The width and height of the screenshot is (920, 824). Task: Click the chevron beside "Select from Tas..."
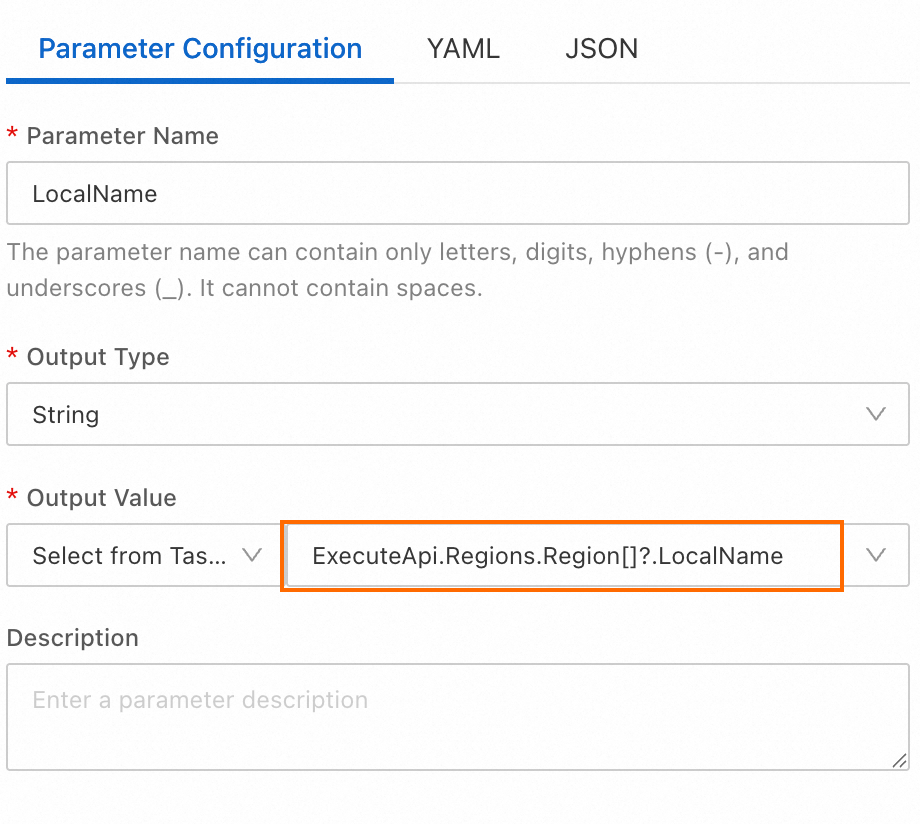click(252, 555)
